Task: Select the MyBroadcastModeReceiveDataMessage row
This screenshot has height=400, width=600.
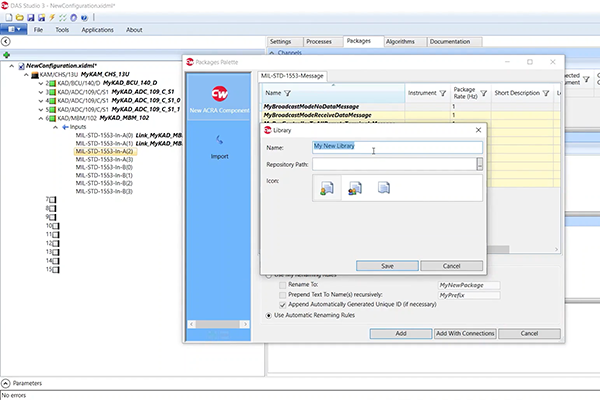Action: tap(409, 115)
